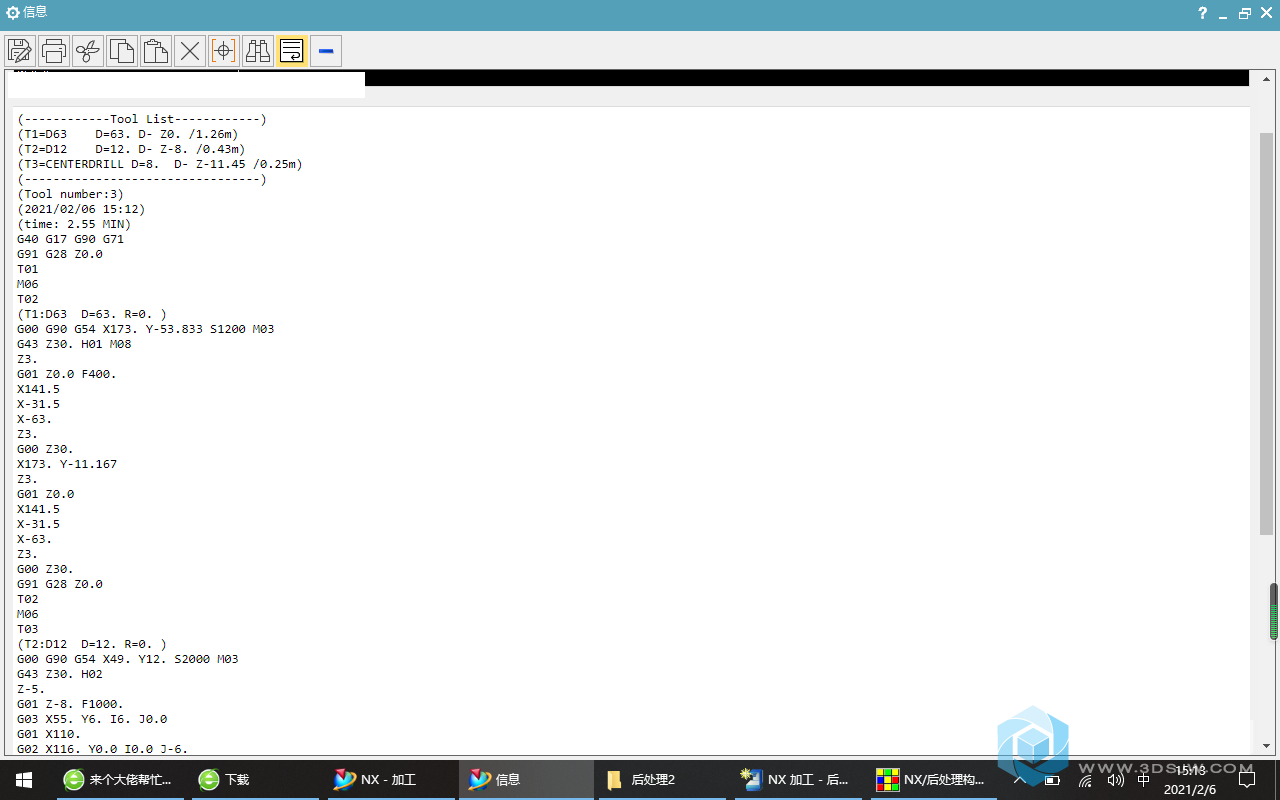Click the 'G03 X55. Y6. I6. J0.0' line
The height and width of the screenshot is (800, 1280).
[92, 719]
